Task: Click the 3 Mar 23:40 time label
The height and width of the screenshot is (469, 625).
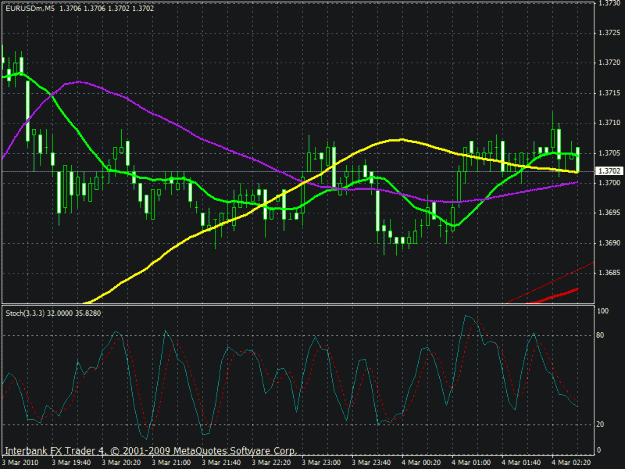Action: [371, 463]
